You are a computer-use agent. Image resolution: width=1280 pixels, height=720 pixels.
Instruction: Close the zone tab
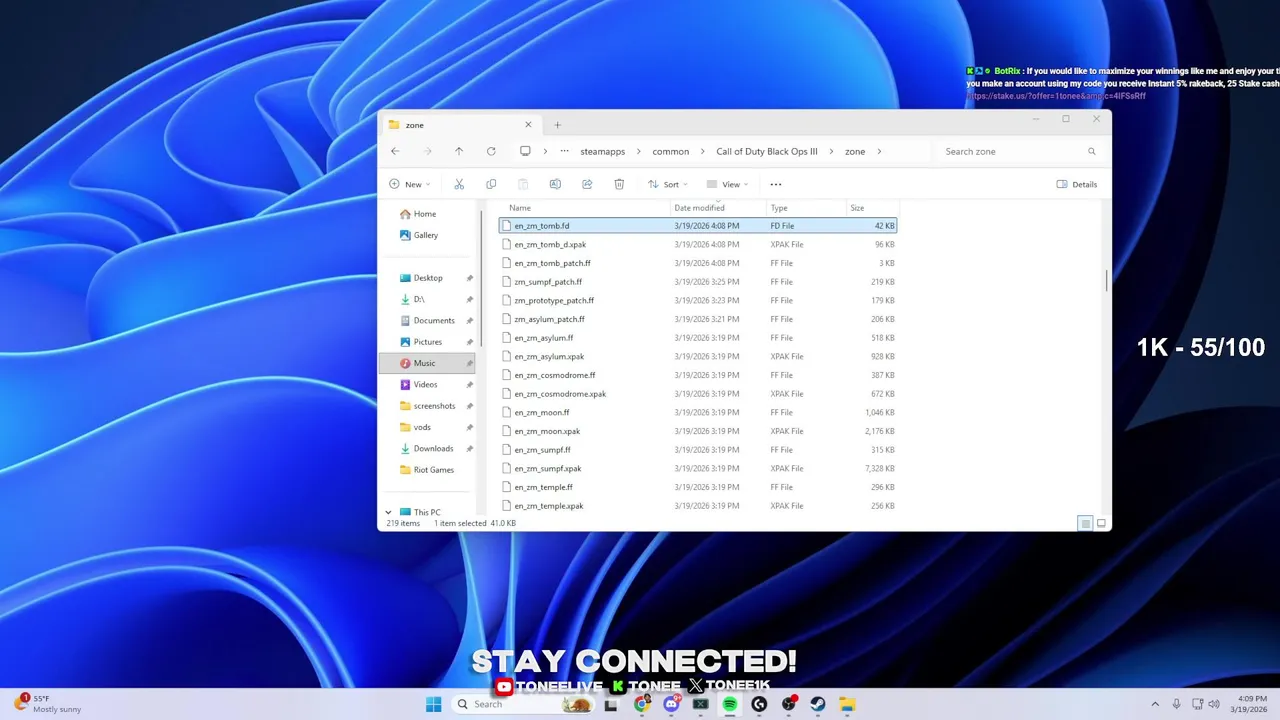click(528, 125)
